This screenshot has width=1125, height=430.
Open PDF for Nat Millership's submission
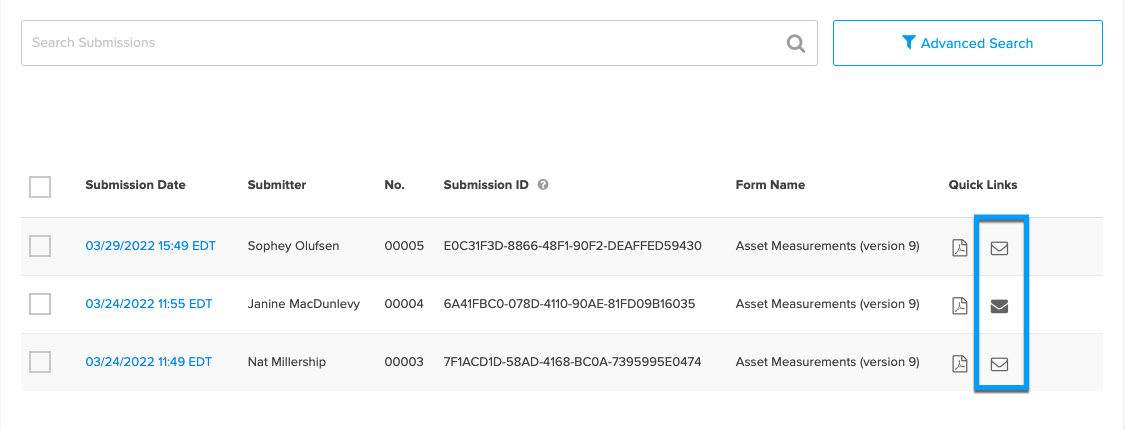pyautogui.click(x=959, y=364)
